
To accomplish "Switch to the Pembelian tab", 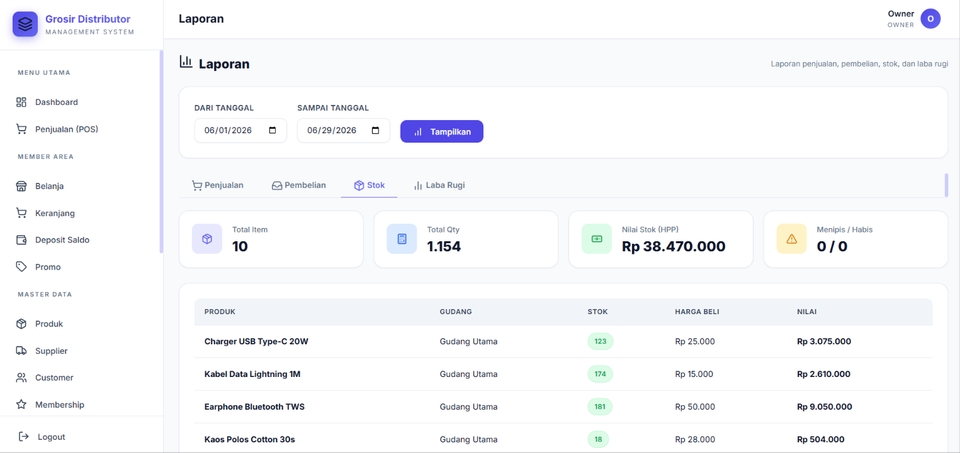I will point(299,185).
